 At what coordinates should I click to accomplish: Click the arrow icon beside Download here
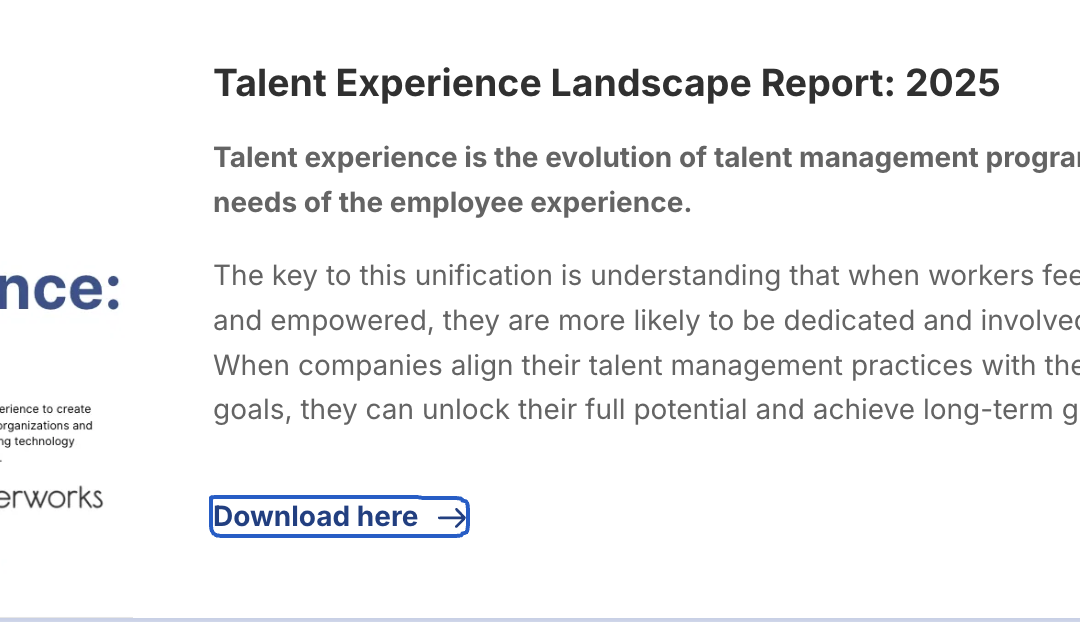pyautogui.click(x=453, y=517)
